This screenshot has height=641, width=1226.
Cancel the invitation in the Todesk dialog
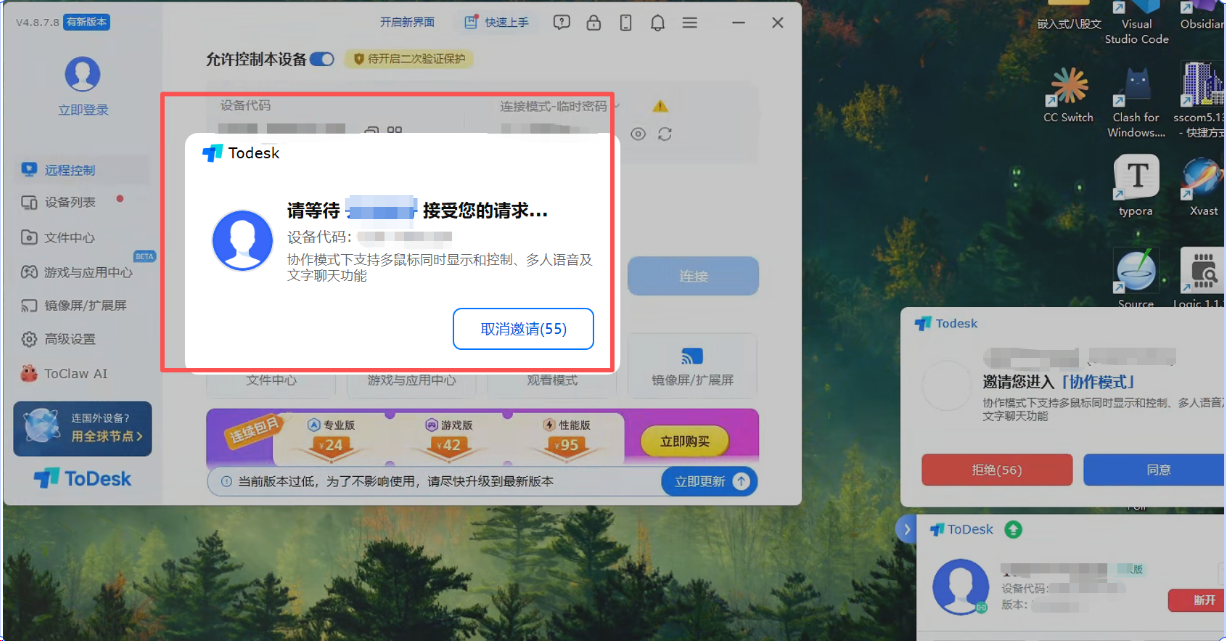[x=523, y=329]
